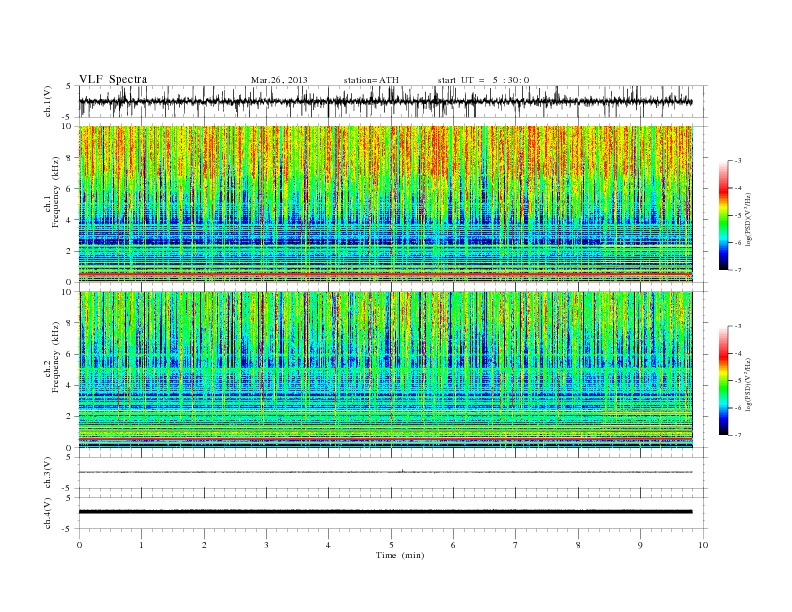Click inside the ch.1 voltage waveform panel

pyautogui.click(x=393, y=101)
